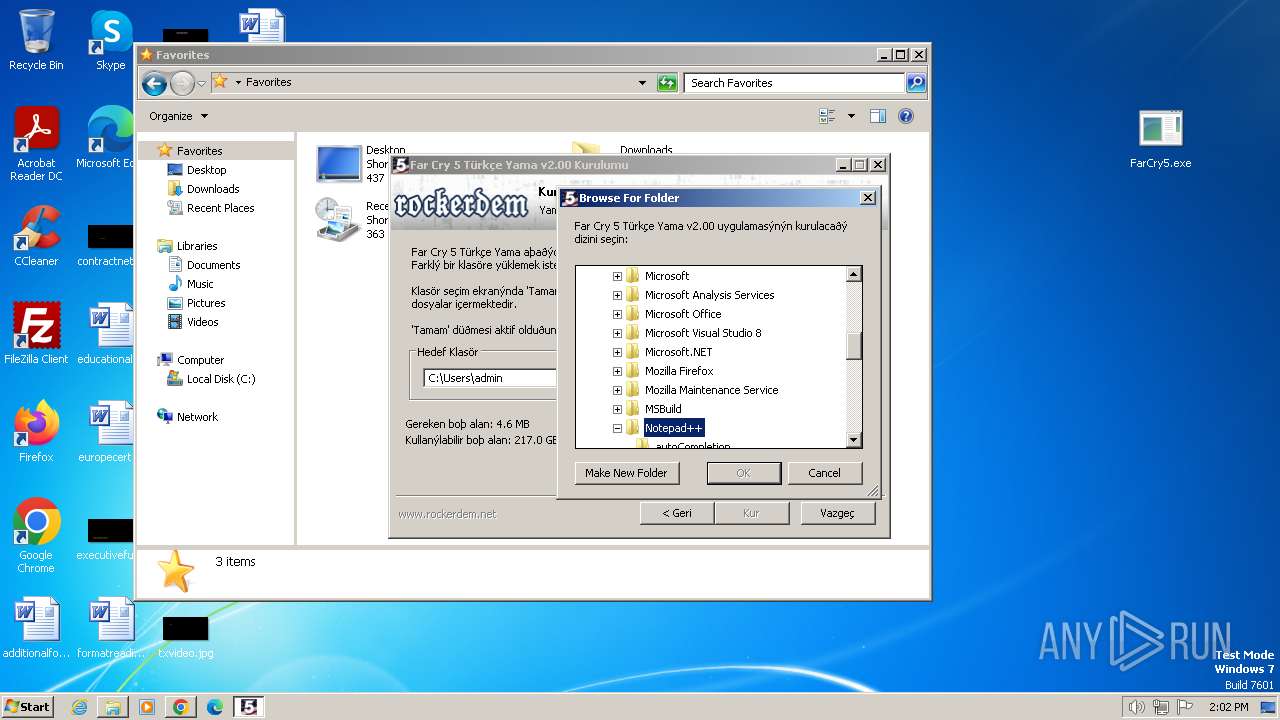The height and width of the screenshot is (720, 1280).
Task: Open the view options dropdown arrow
Action: [851, 116]
